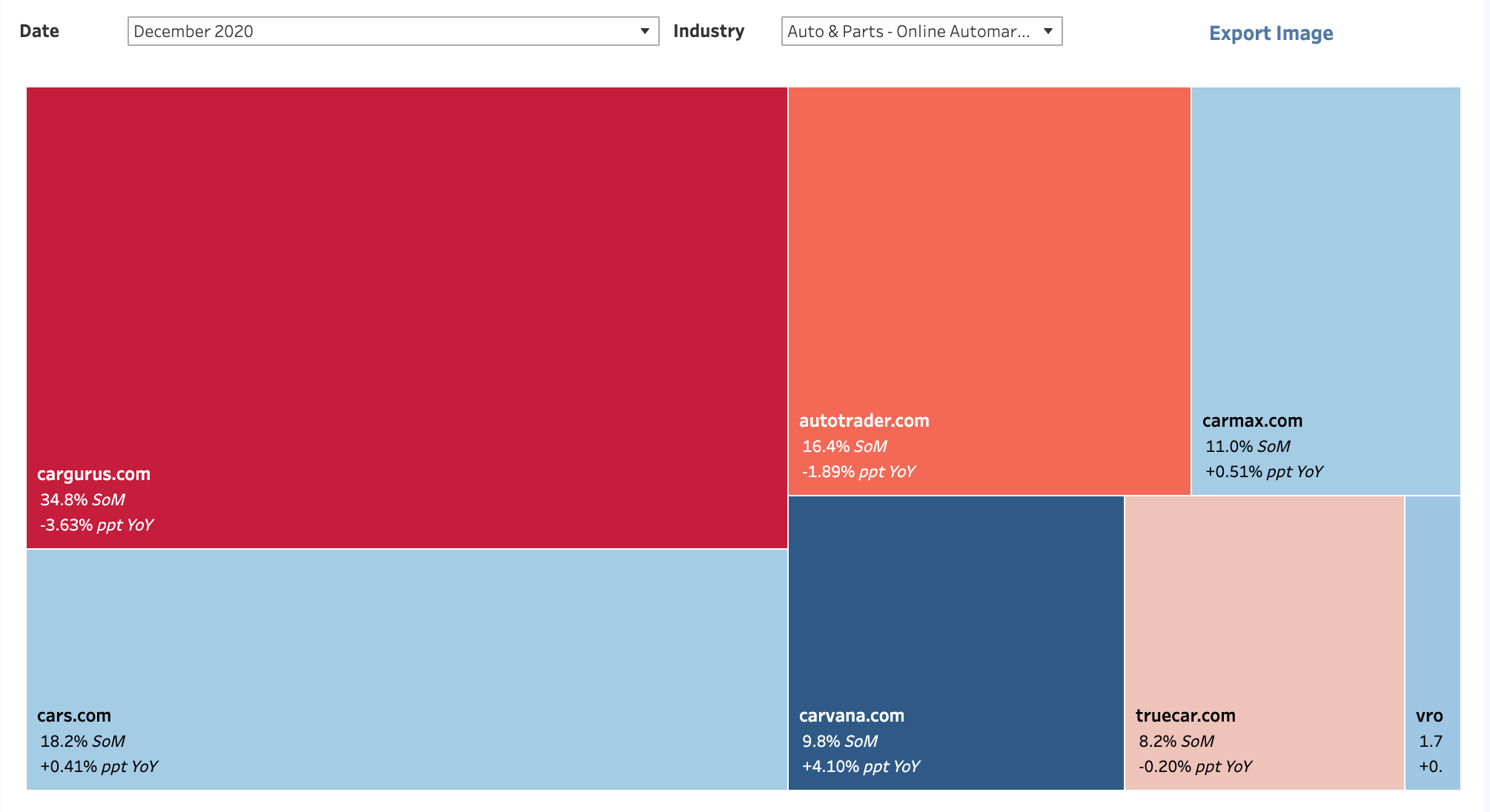Click the truecar.com label text
This screenshot has width=1490, height=812.
pyautogui.click(x=1185, y=716)
